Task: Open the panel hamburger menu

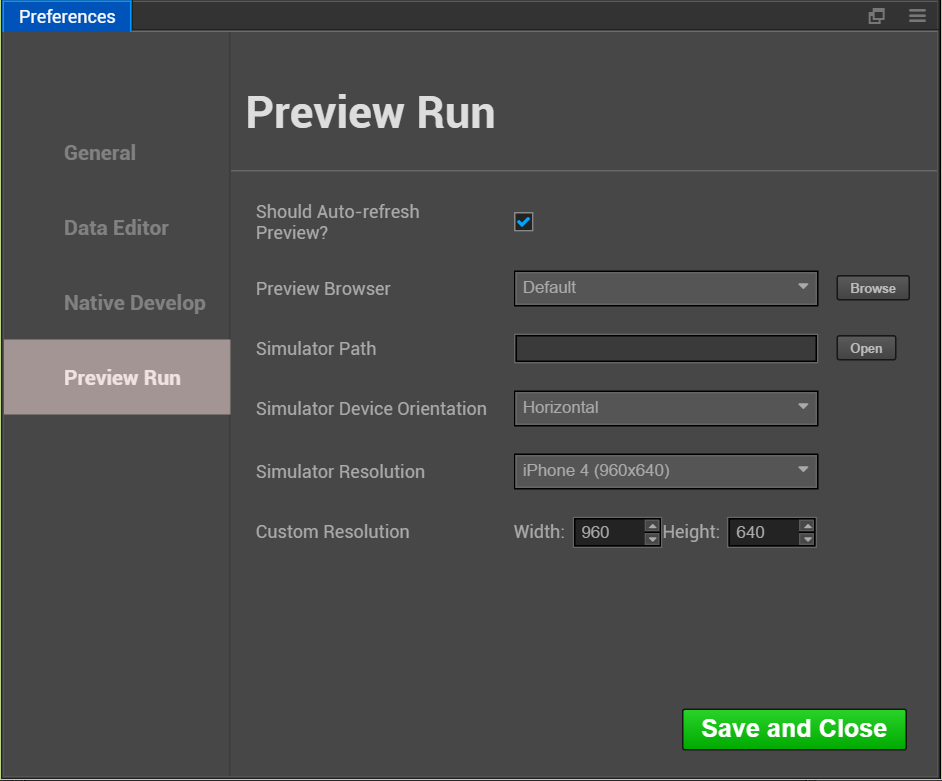Action: point(917,16)
